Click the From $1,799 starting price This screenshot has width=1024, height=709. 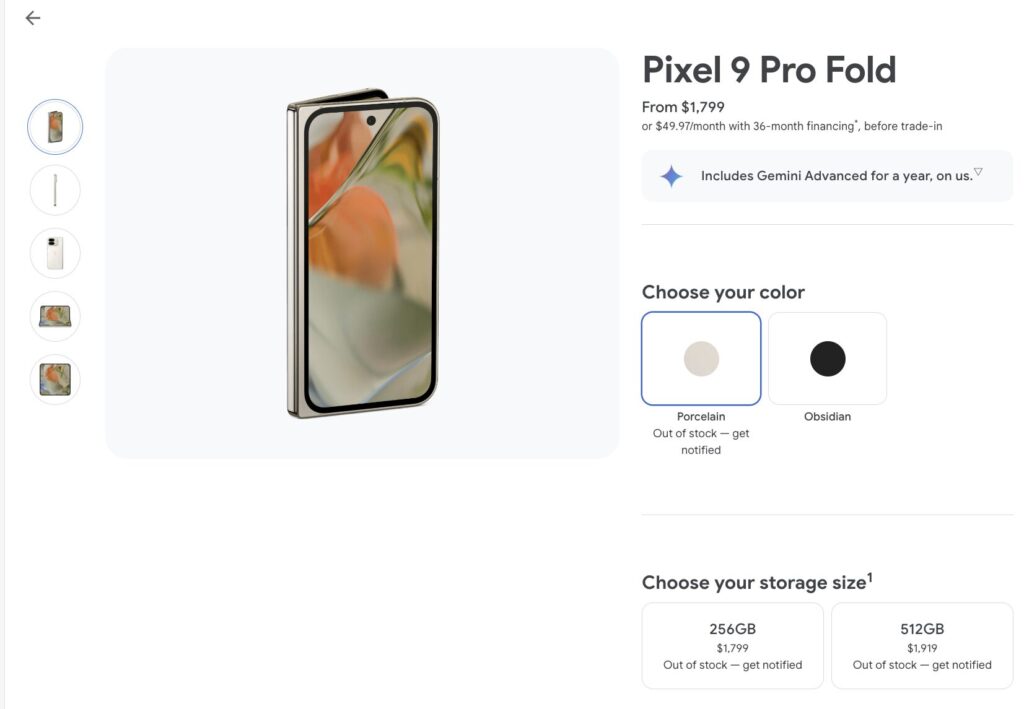683,107
